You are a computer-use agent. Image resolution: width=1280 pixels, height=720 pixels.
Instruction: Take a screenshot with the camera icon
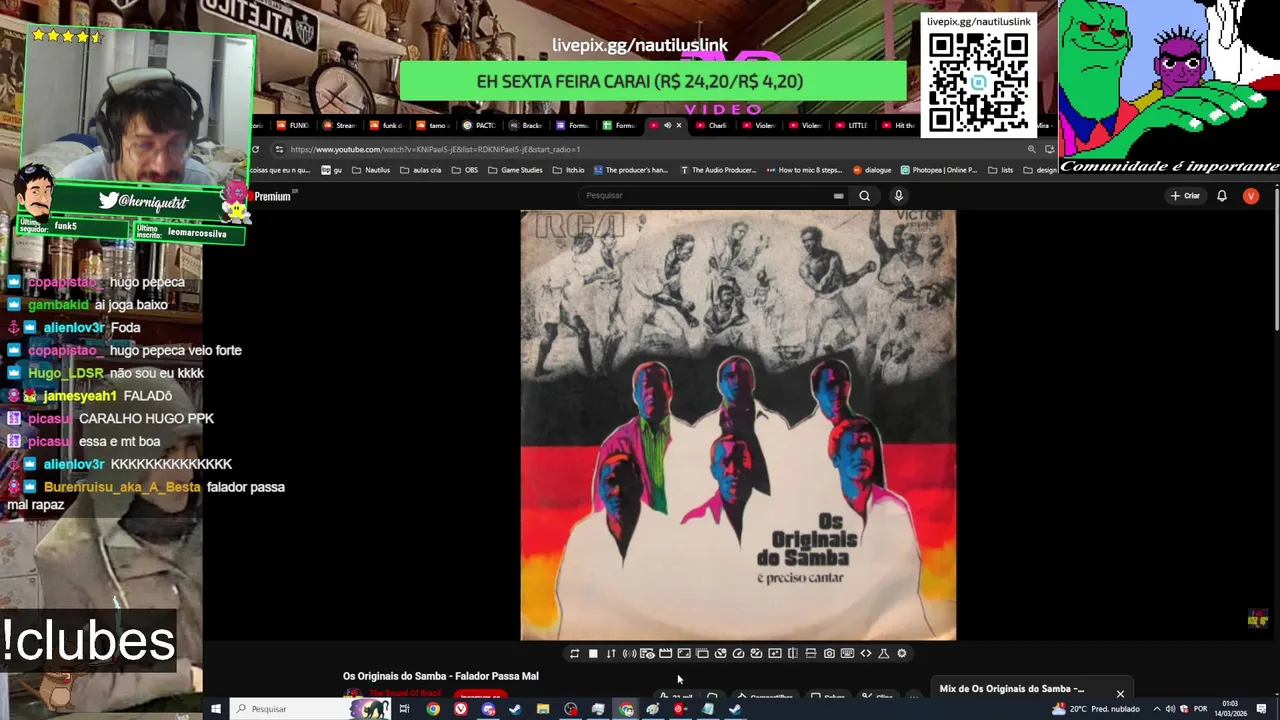coord(829,653)
